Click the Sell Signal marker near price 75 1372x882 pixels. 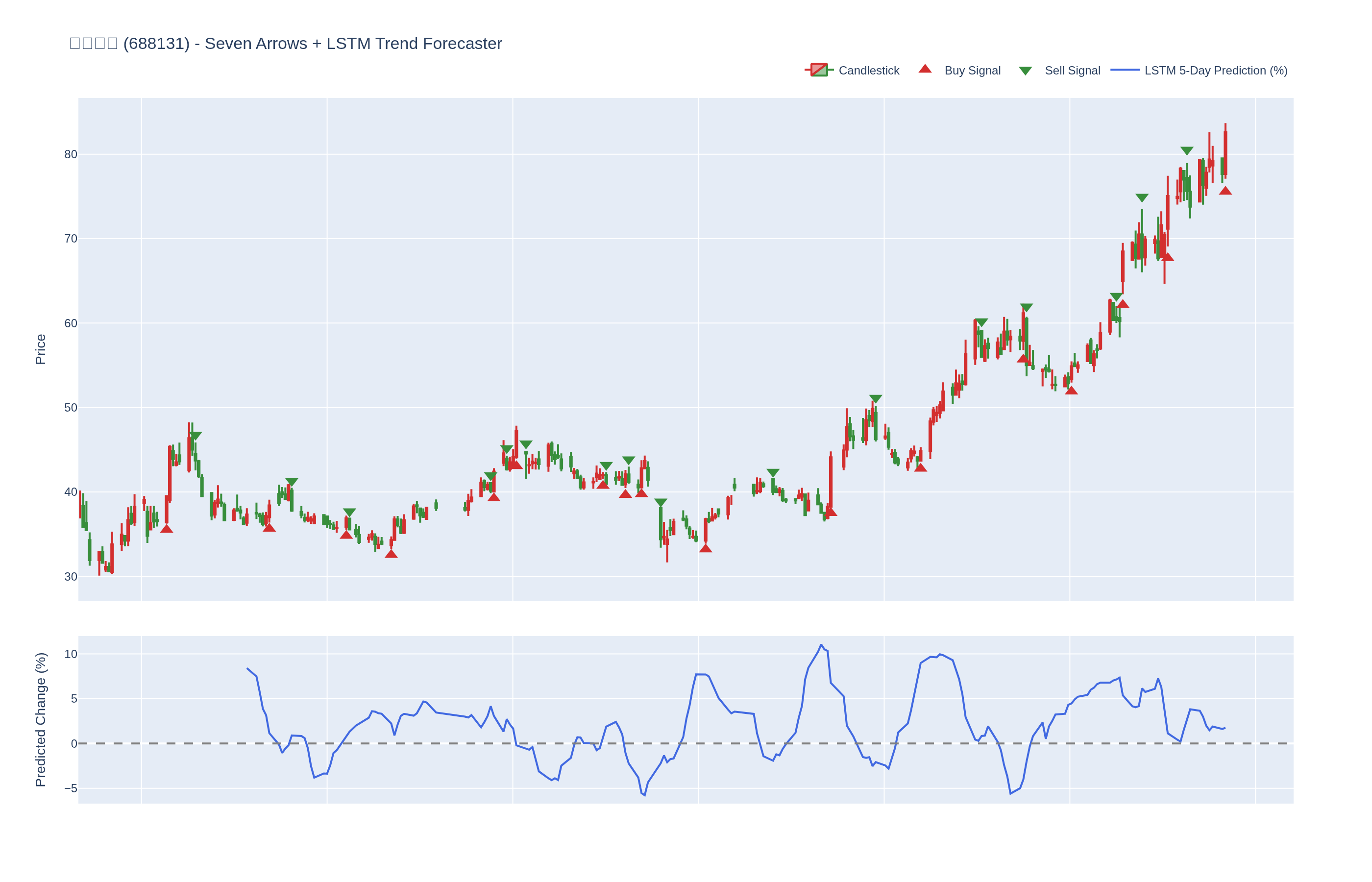tap(1141, 197)
